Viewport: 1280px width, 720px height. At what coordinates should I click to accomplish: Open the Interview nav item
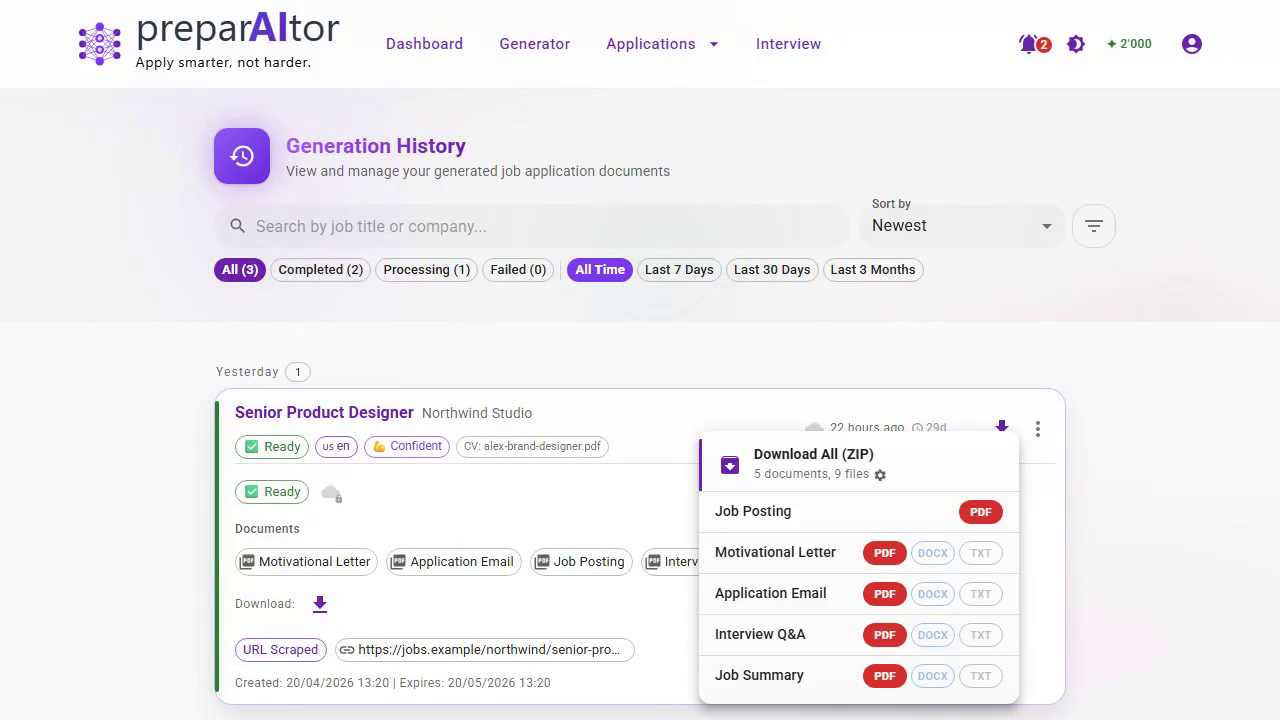click(788, 44)
